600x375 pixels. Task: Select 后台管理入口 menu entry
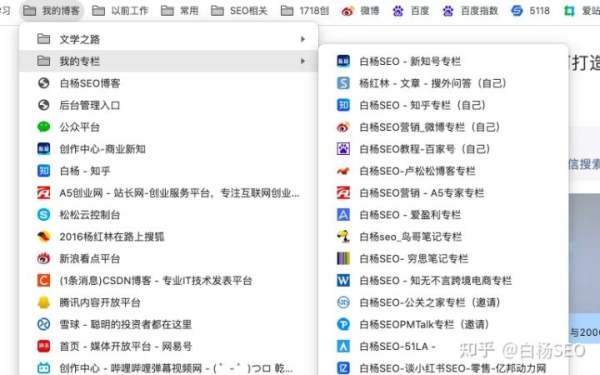(168, 105)
